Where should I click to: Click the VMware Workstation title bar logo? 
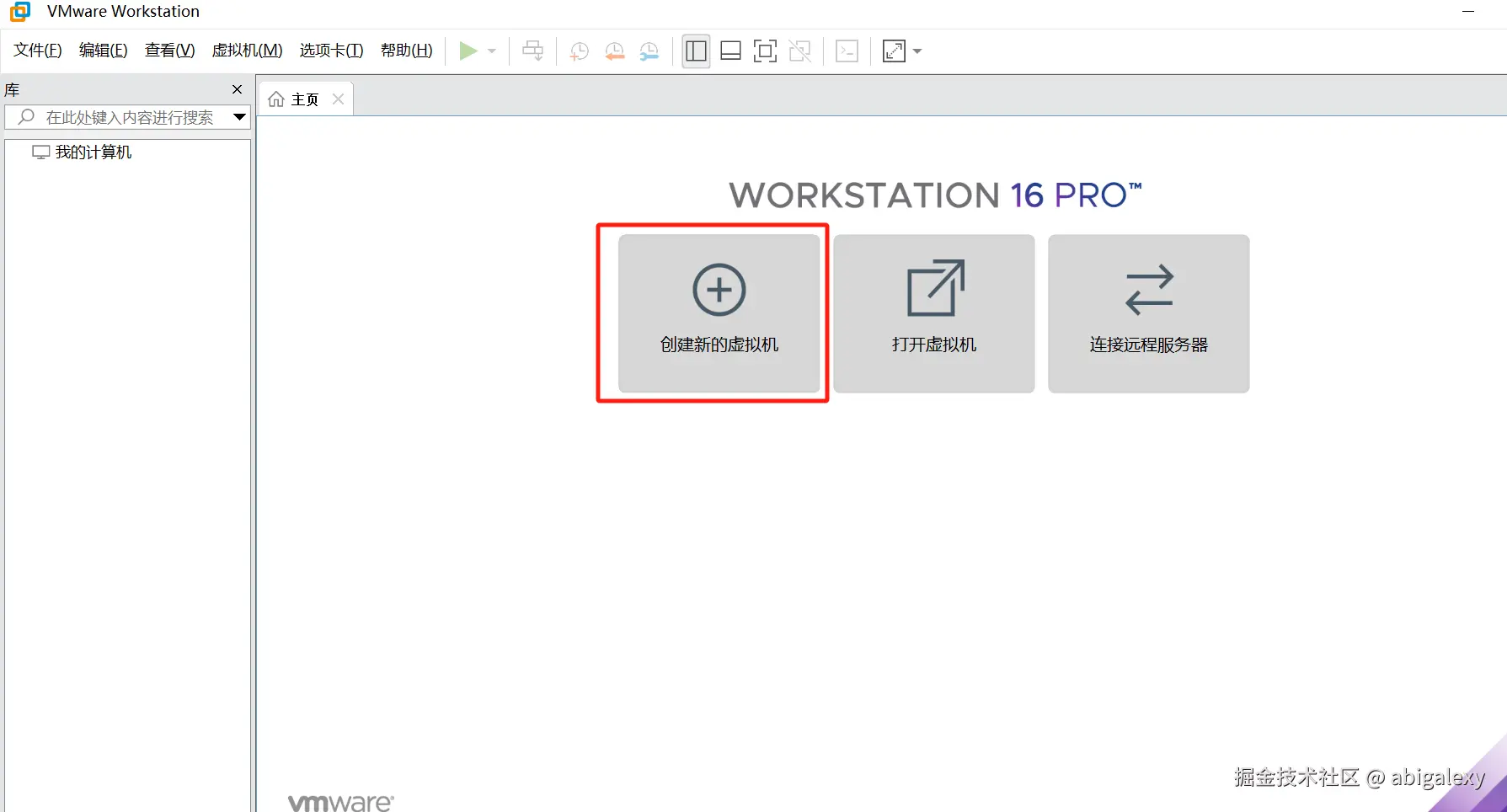coord(20,12)
